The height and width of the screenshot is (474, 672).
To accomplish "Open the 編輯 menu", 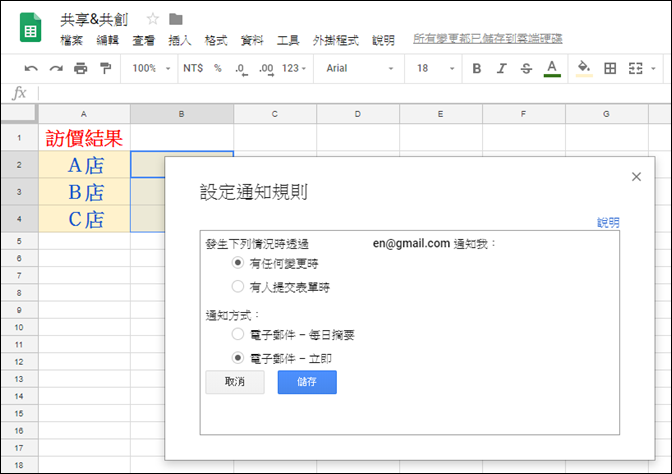I will point(107,40).
